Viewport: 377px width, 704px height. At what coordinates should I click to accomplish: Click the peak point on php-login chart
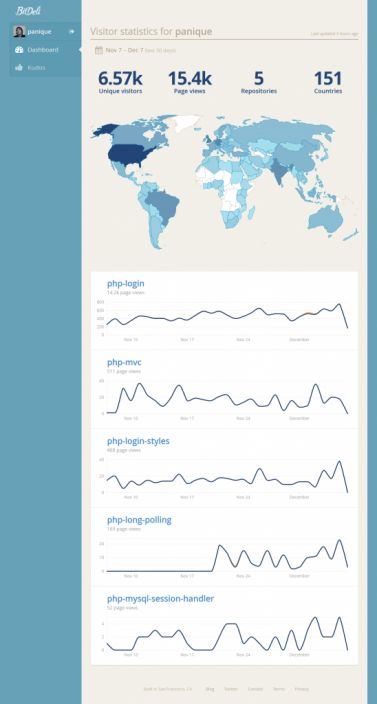339,304
